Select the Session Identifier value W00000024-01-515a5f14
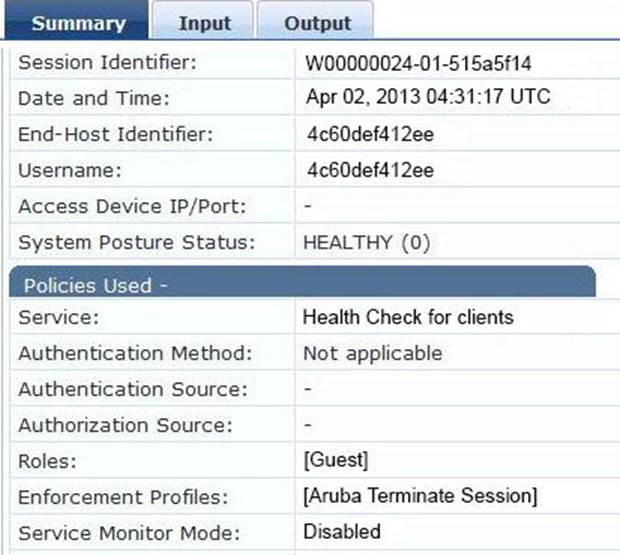620x555 pixels. tap(418, 64)
